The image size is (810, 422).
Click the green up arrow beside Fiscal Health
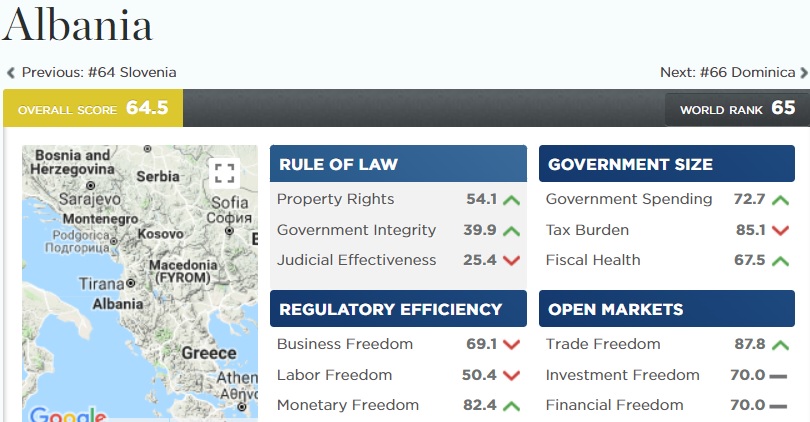coord(781,260)
